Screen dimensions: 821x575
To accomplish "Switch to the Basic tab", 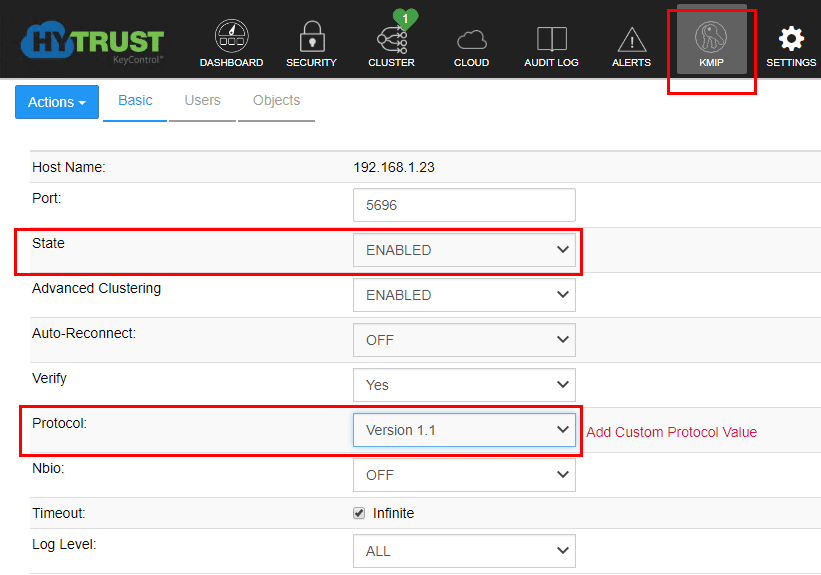I will 135,101.
